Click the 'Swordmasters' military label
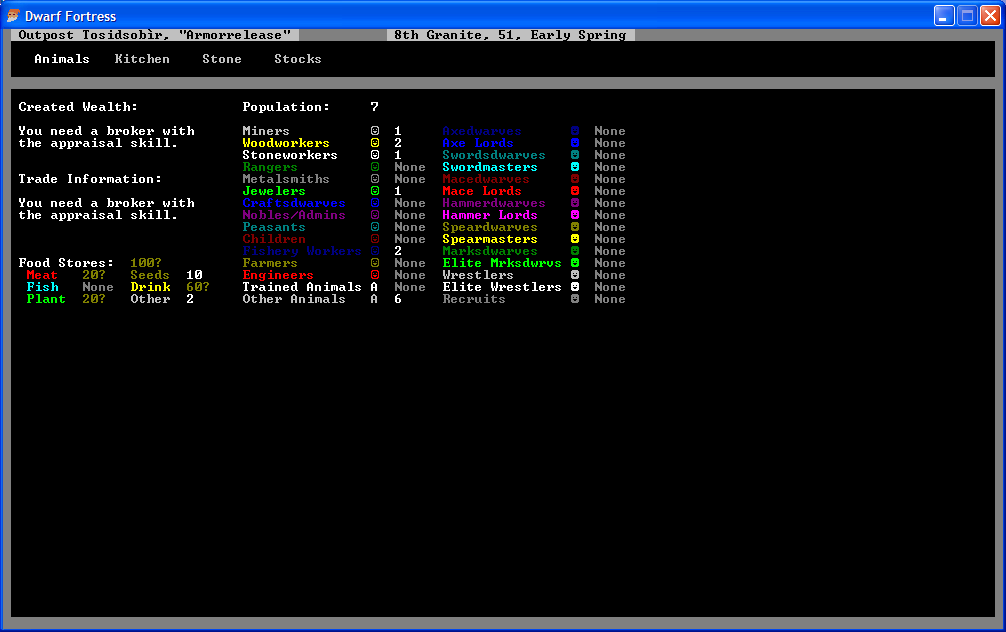This screenshot has width=1006, height=632. tap(490, 167)
